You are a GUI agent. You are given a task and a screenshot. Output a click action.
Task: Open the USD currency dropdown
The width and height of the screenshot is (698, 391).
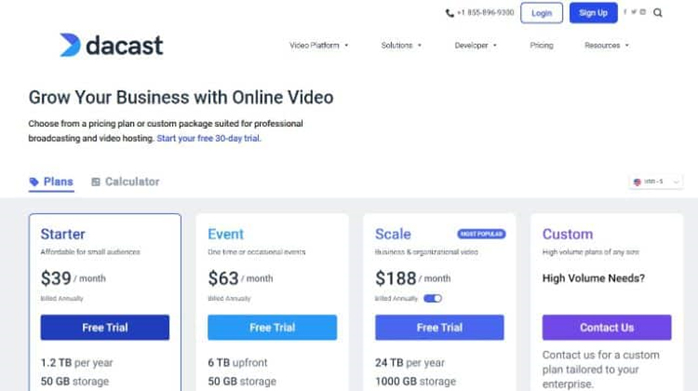point(656,182)
